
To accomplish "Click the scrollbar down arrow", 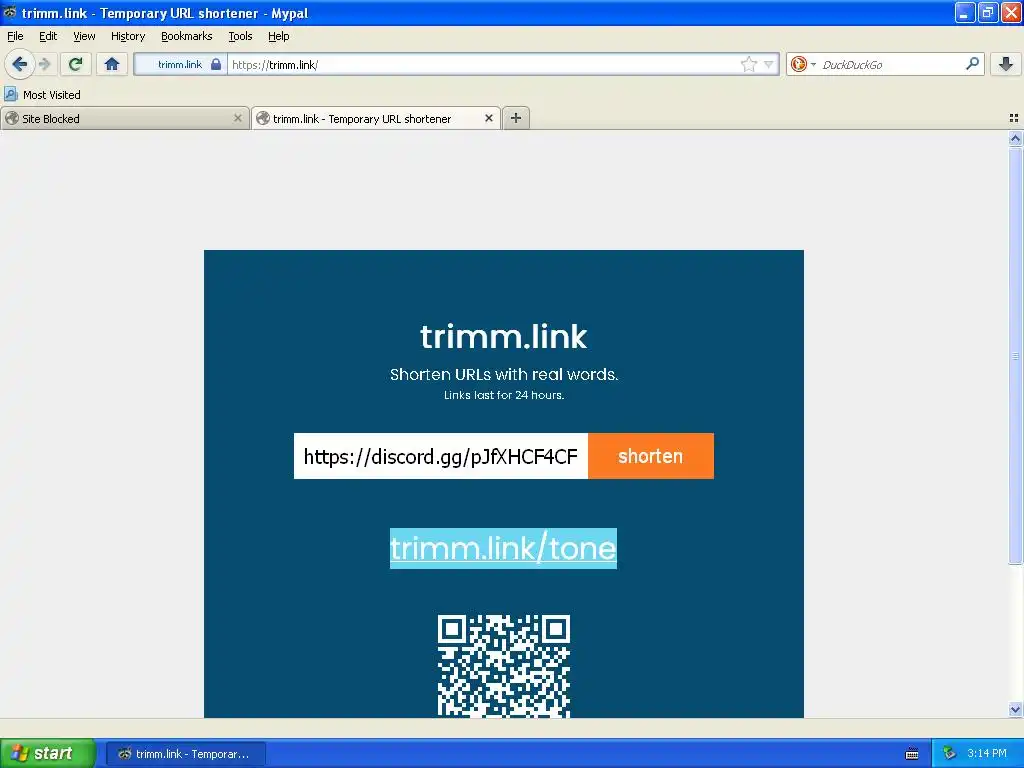I will pyautogui.click(x=1015, y=709).
